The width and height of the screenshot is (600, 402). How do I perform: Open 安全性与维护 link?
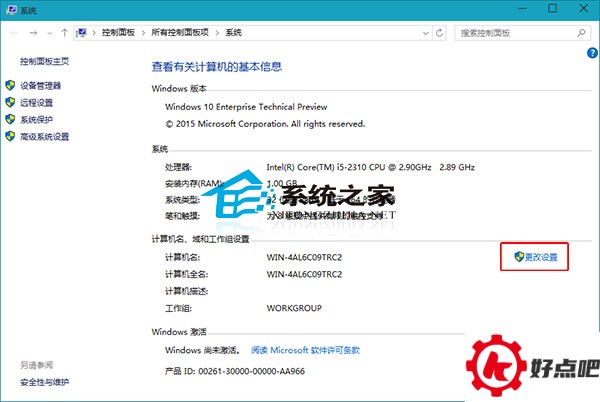tap(44, 382)
